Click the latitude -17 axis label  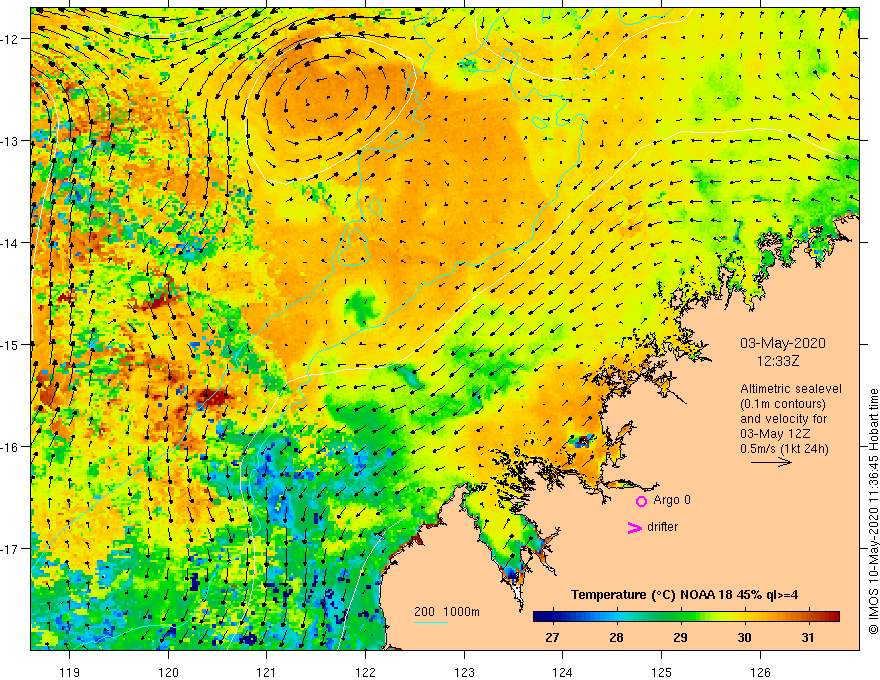[x=11, y=549]
